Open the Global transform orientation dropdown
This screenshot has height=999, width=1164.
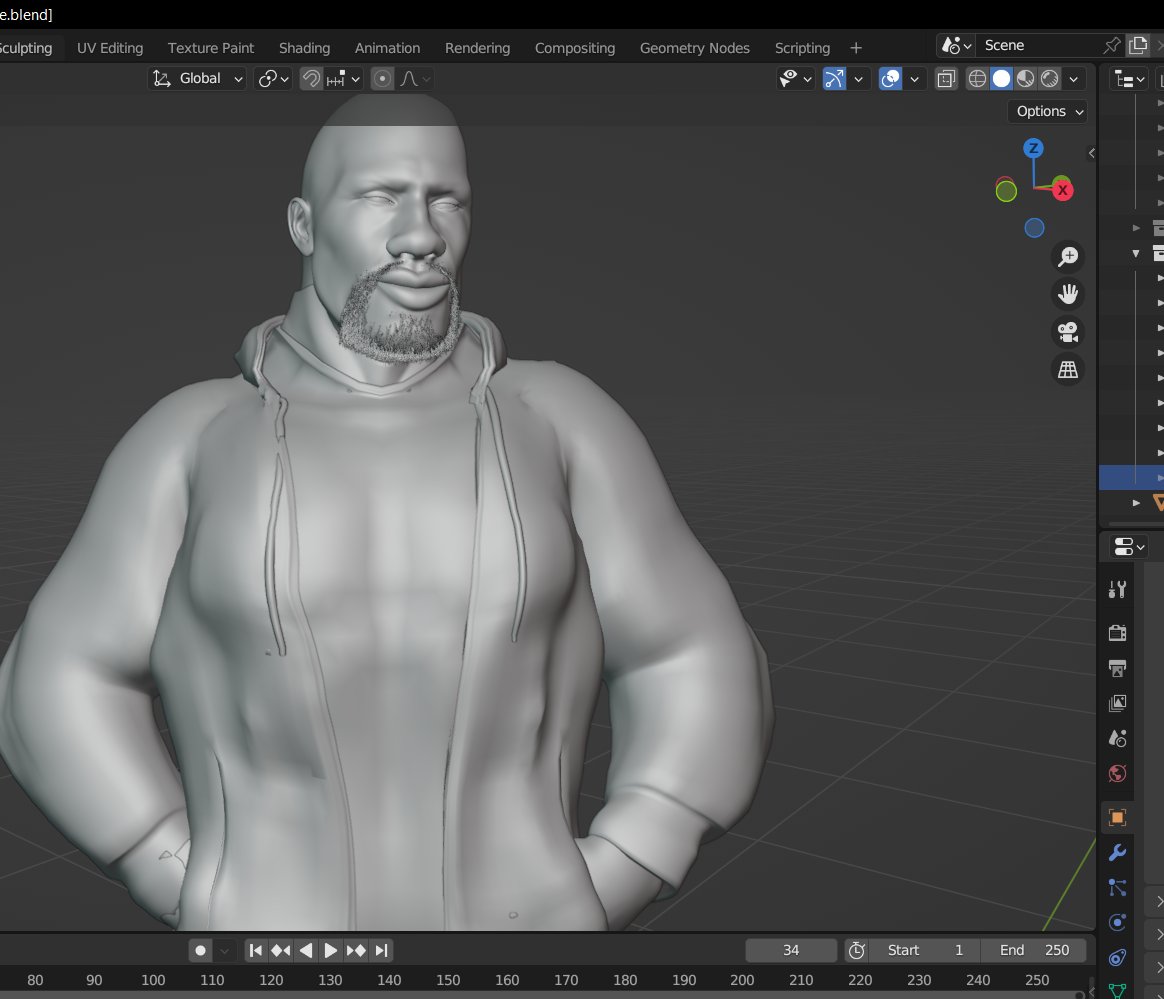(197, 79)
